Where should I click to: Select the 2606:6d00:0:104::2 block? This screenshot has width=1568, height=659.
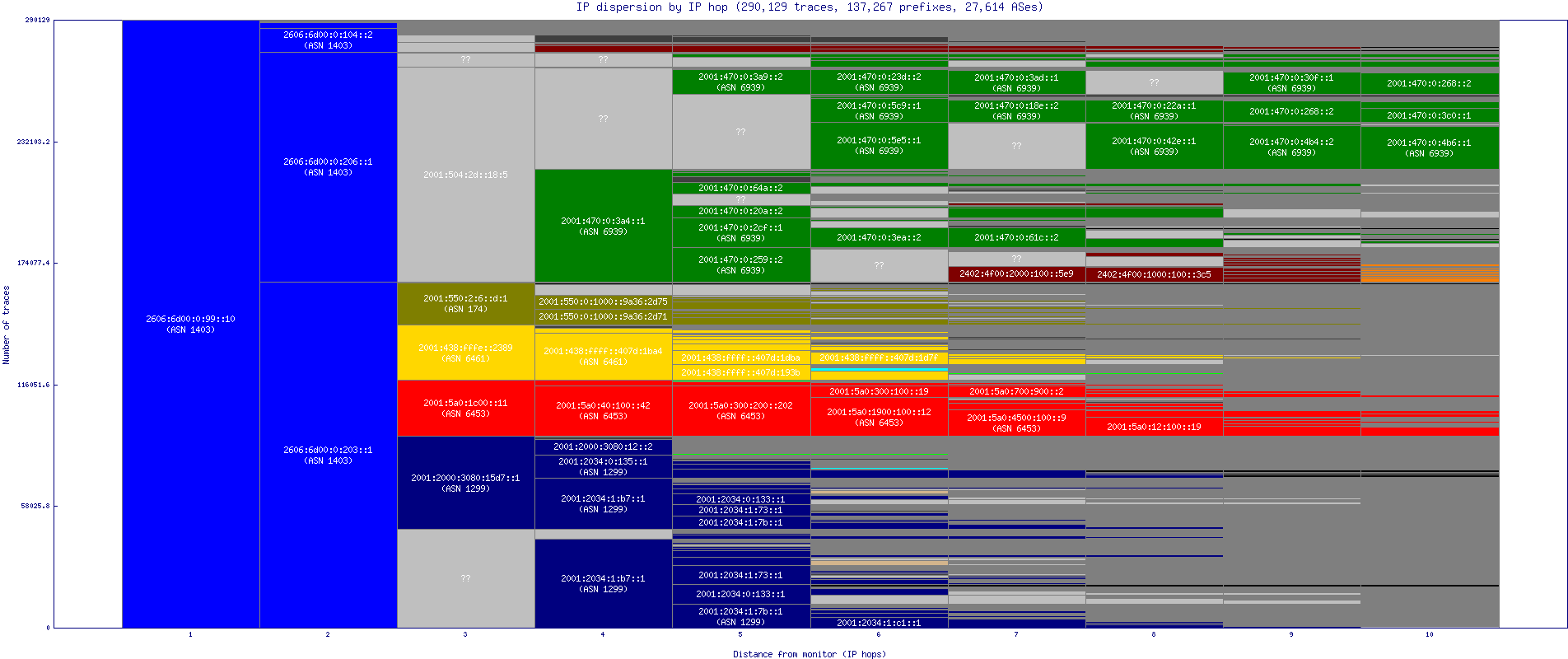point(329,40)
